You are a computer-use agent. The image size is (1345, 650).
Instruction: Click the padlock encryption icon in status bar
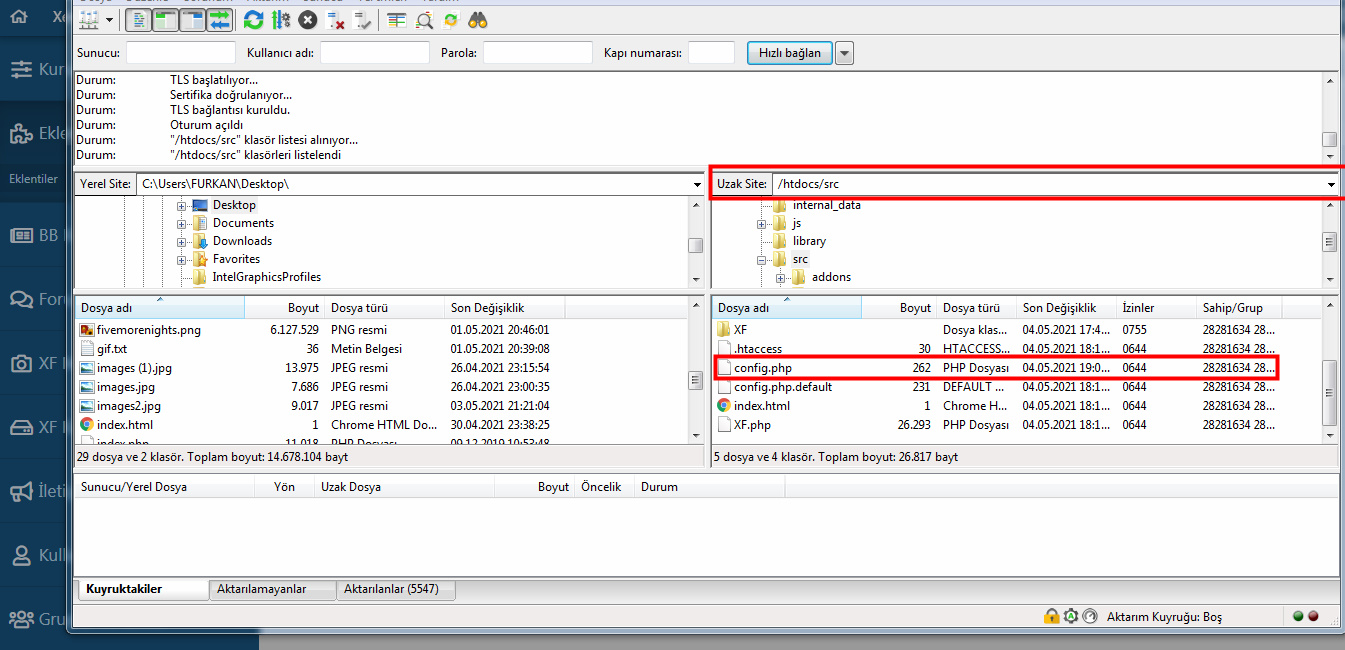coord(1051,617)
